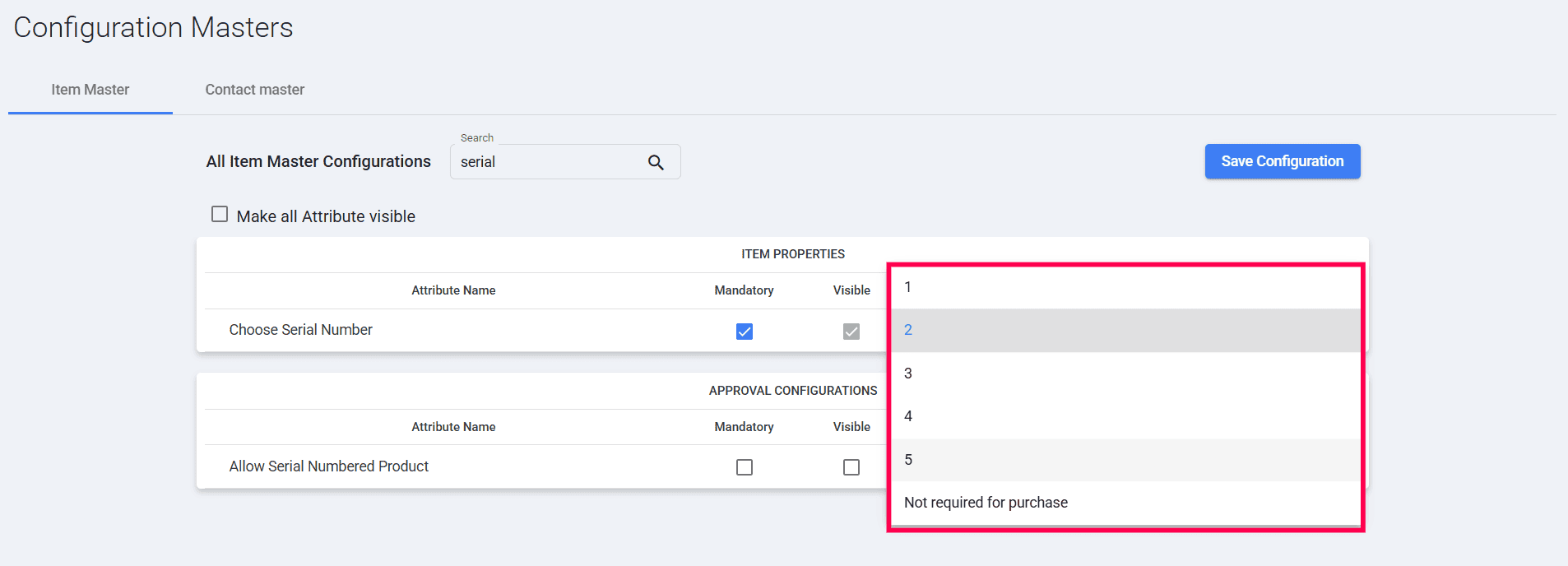Click the APPROVAL CONFIGURATIONS section header
This screenshot has height=566, width=1568.
[x=792, y=391]
